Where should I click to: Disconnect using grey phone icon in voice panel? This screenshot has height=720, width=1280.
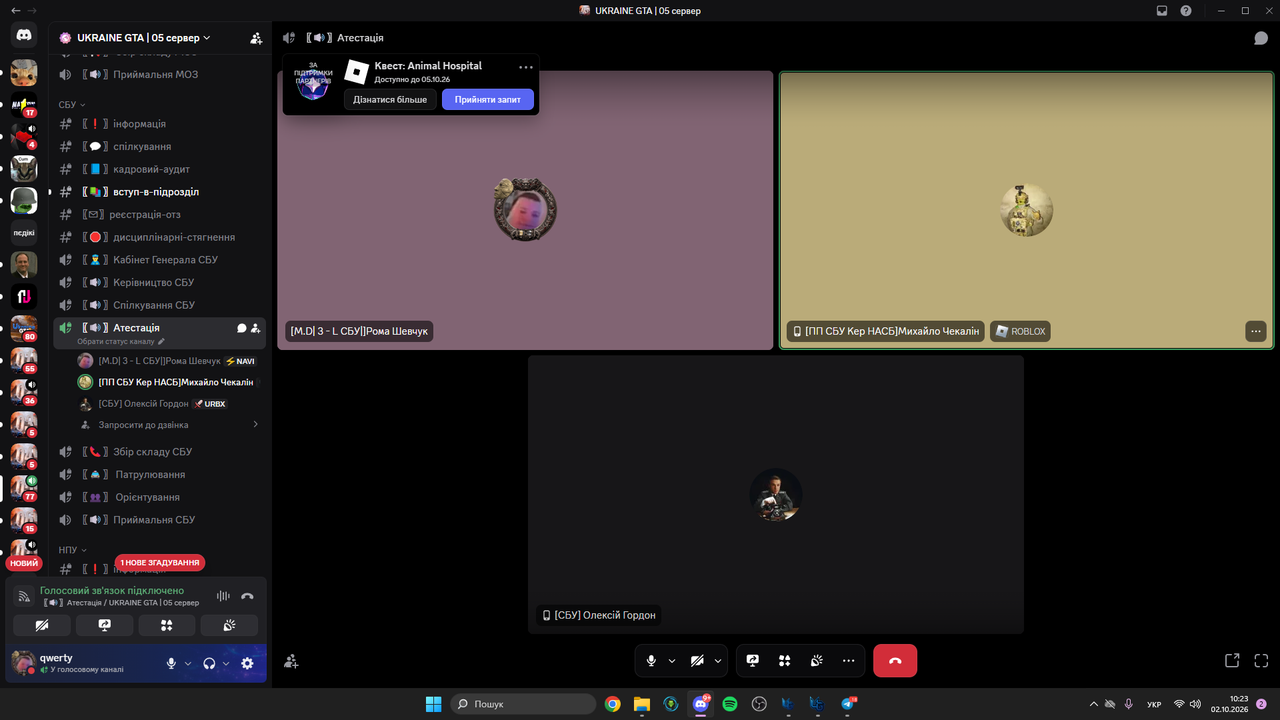pyautogui.click(x=247, y=596)
